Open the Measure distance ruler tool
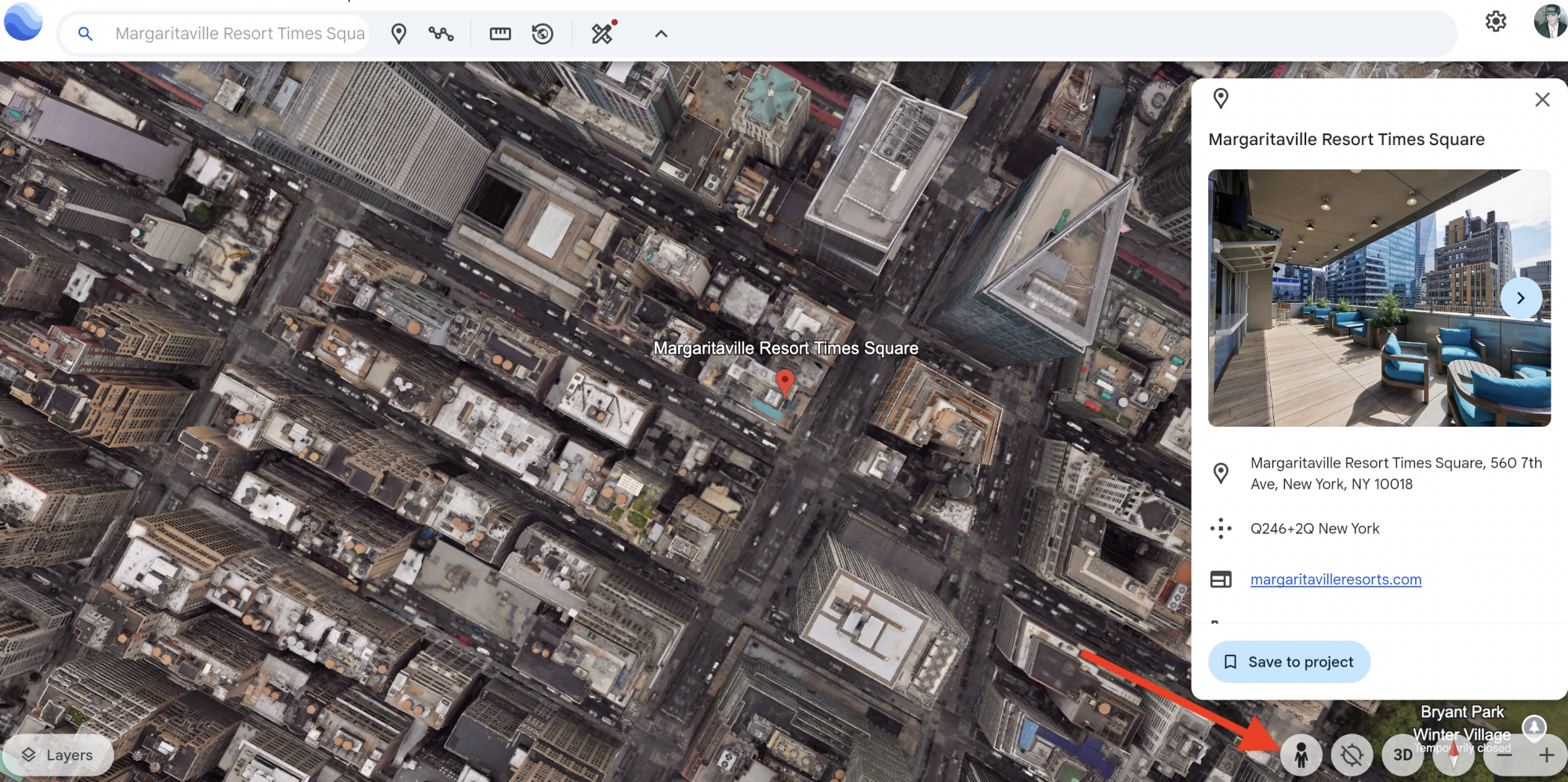1568x782 pixels. pos(499,34)
